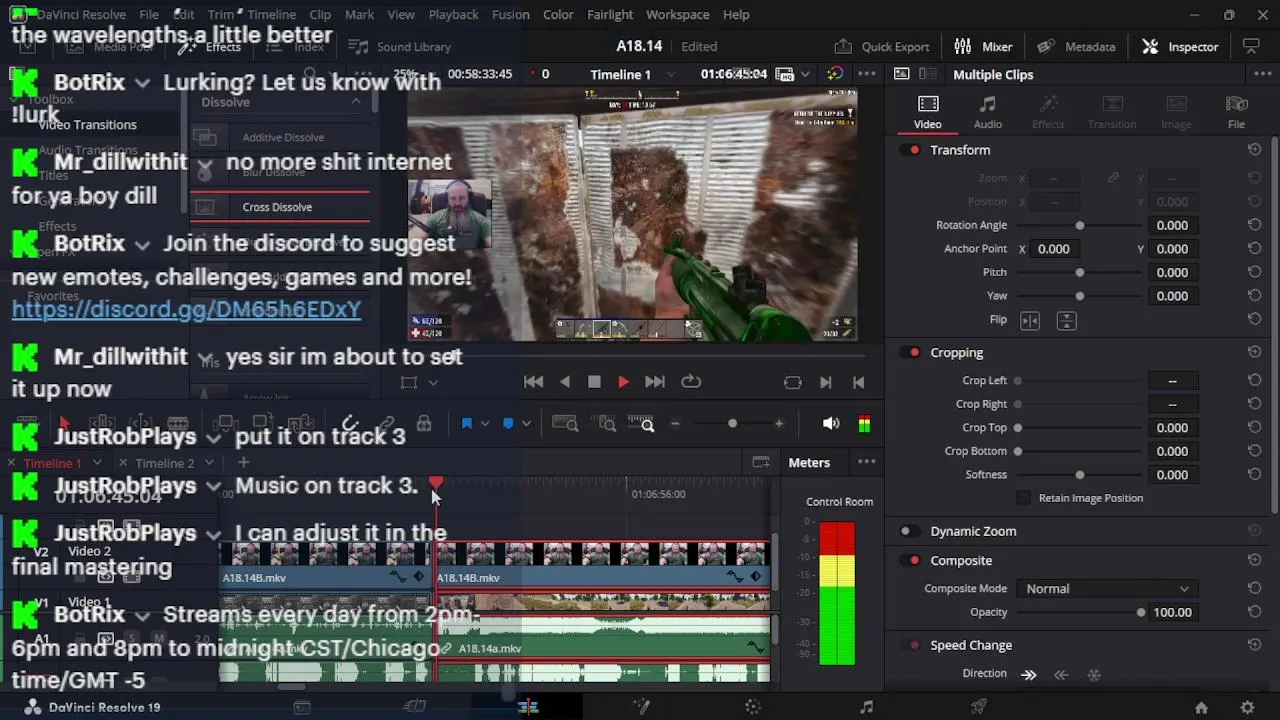1280x720 pixels.
Task: Enable the Dynamic Zoom toggle
Action: [x=908, y=532]
